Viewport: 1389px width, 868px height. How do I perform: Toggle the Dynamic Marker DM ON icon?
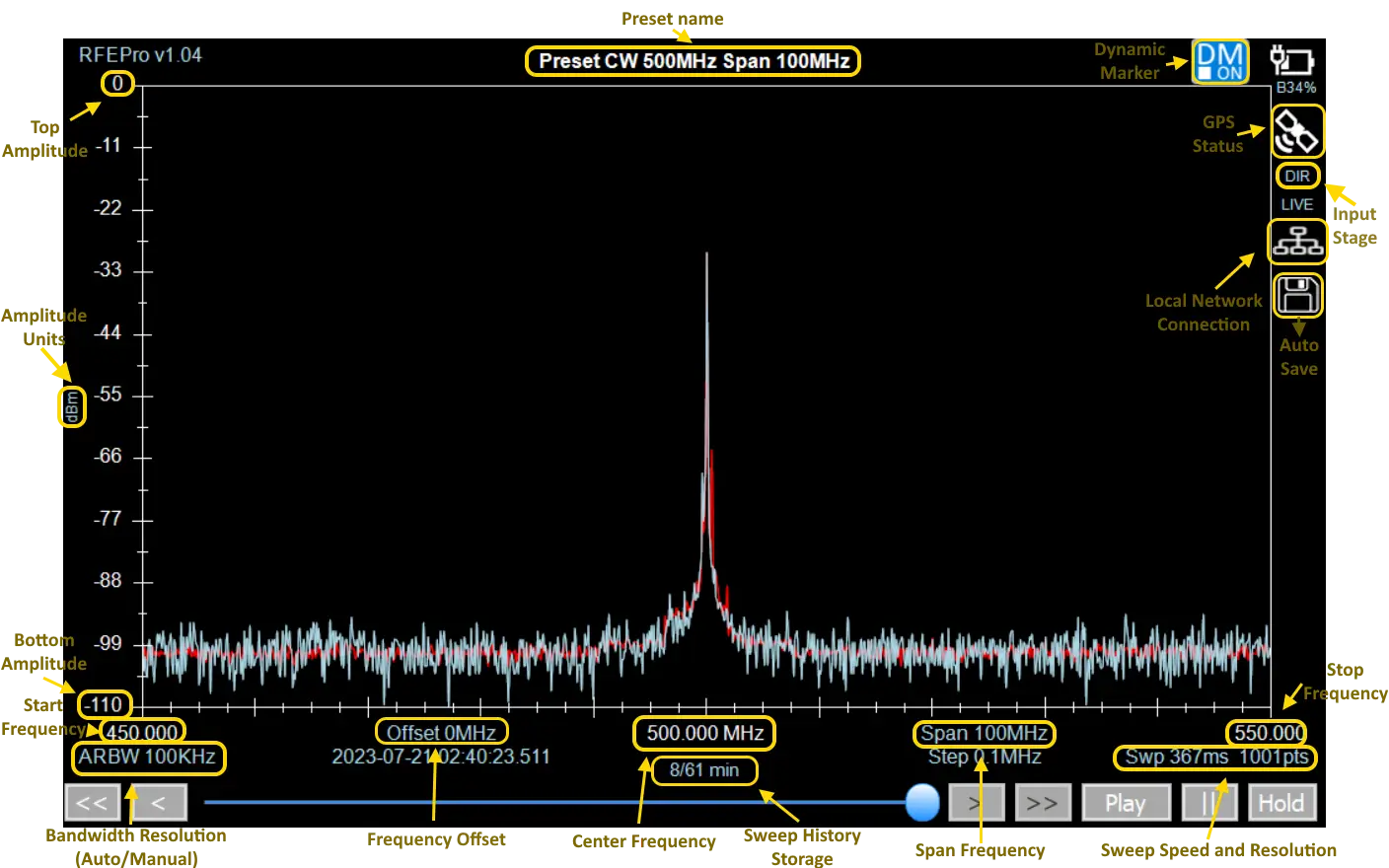pyautogui.click(x=1219, y=61)
